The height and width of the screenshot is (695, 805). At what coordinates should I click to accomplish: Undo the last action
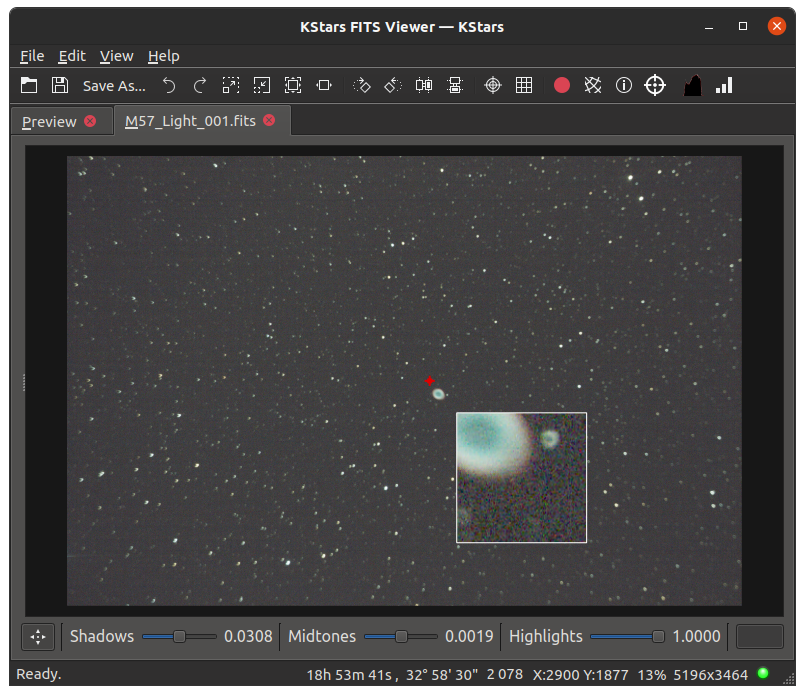[169, 85]
